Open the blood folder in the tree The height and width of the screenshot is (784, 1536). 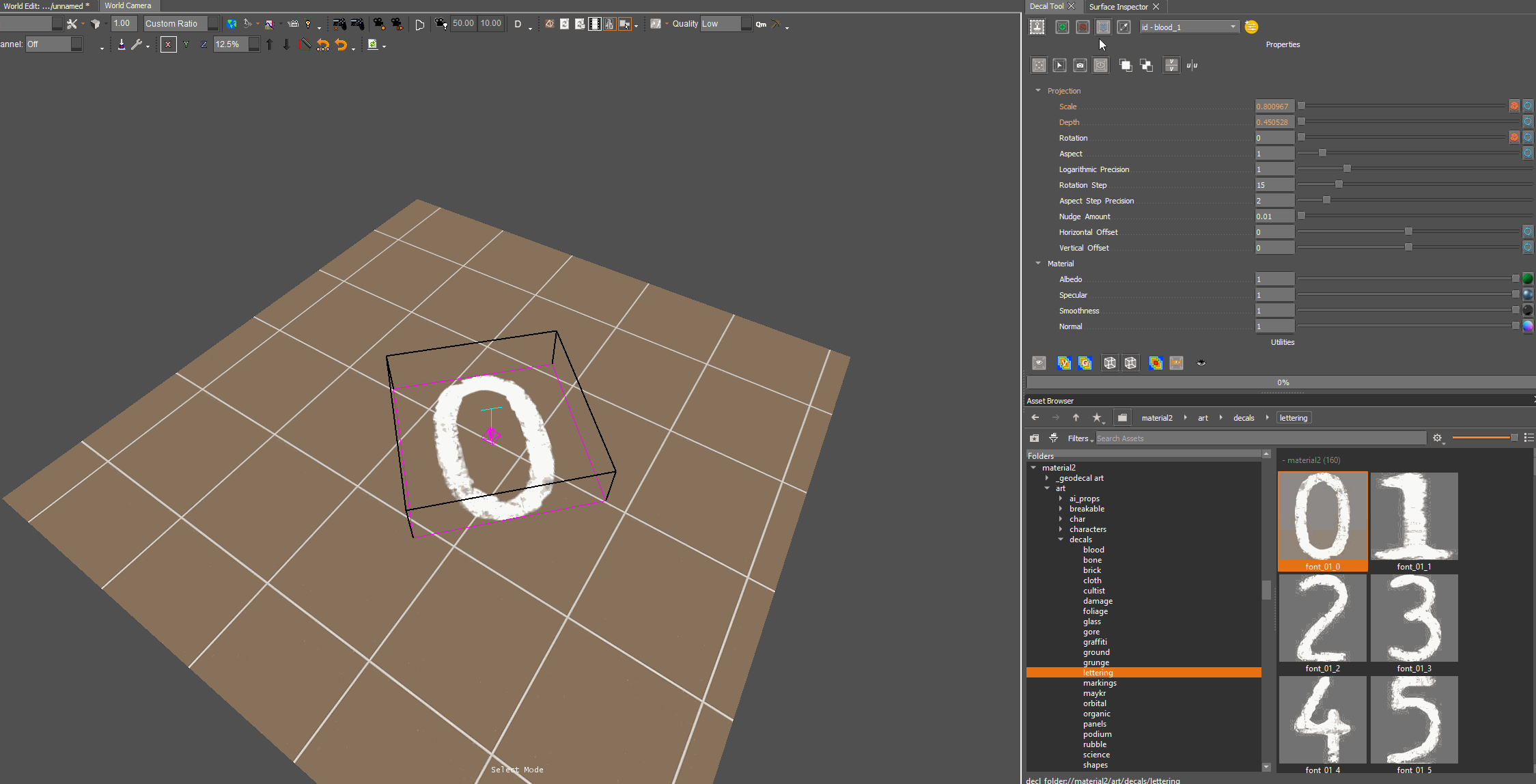1093,550
